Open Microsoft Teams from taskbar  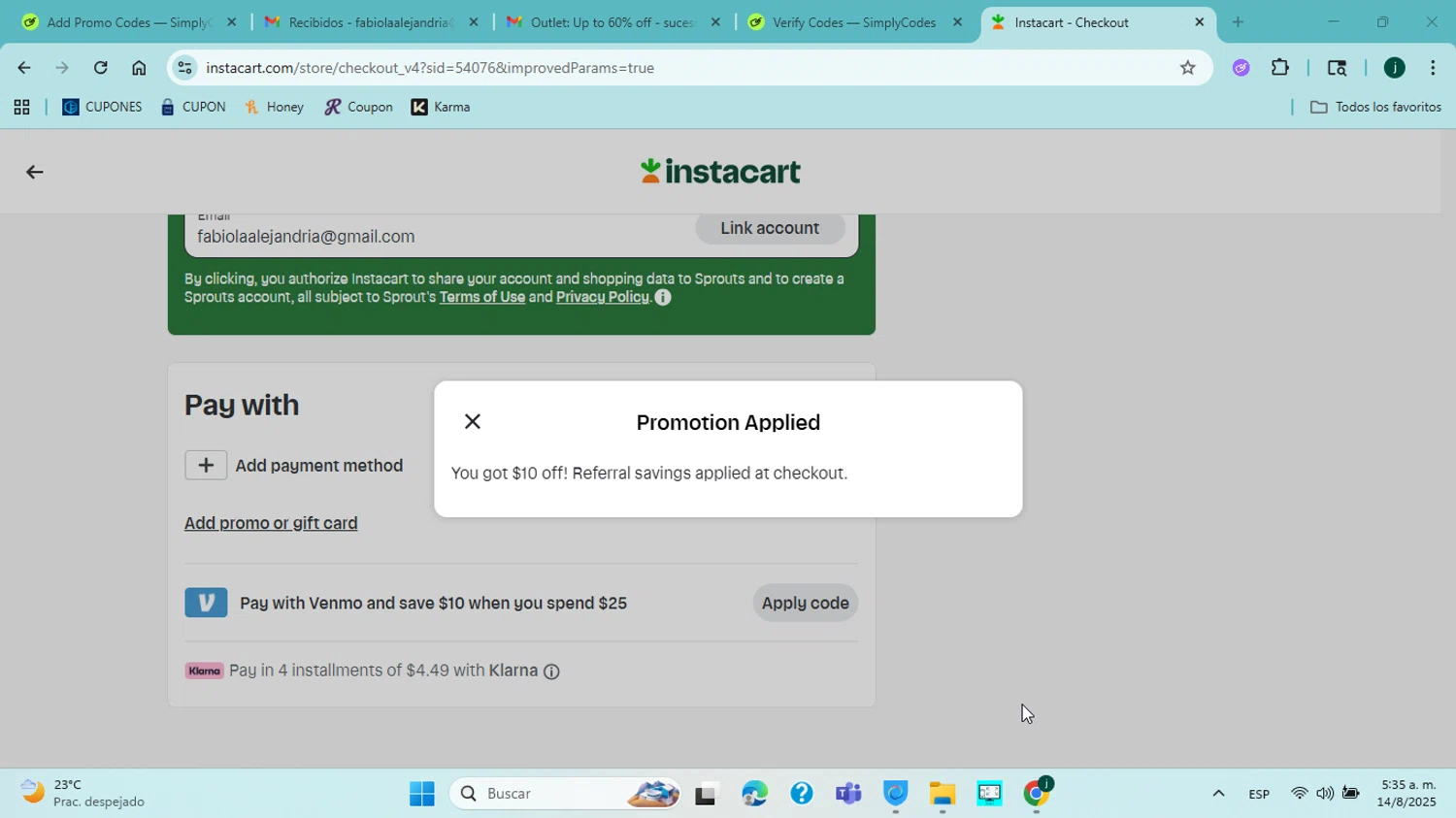848,794
